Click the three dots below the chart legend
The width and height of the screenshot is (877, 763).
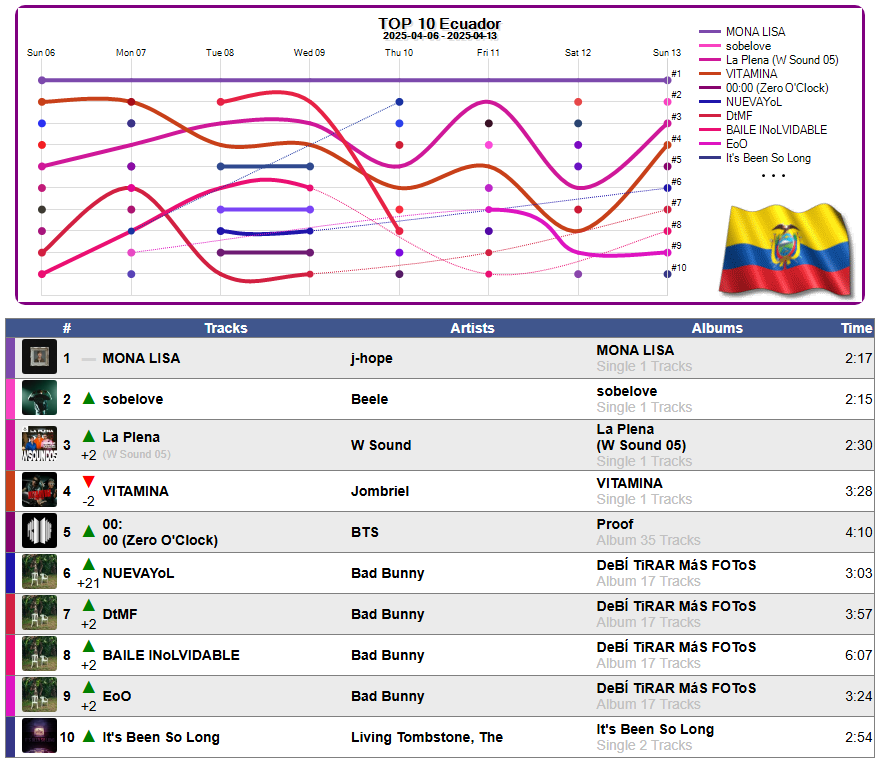click(x=773, y=176)
